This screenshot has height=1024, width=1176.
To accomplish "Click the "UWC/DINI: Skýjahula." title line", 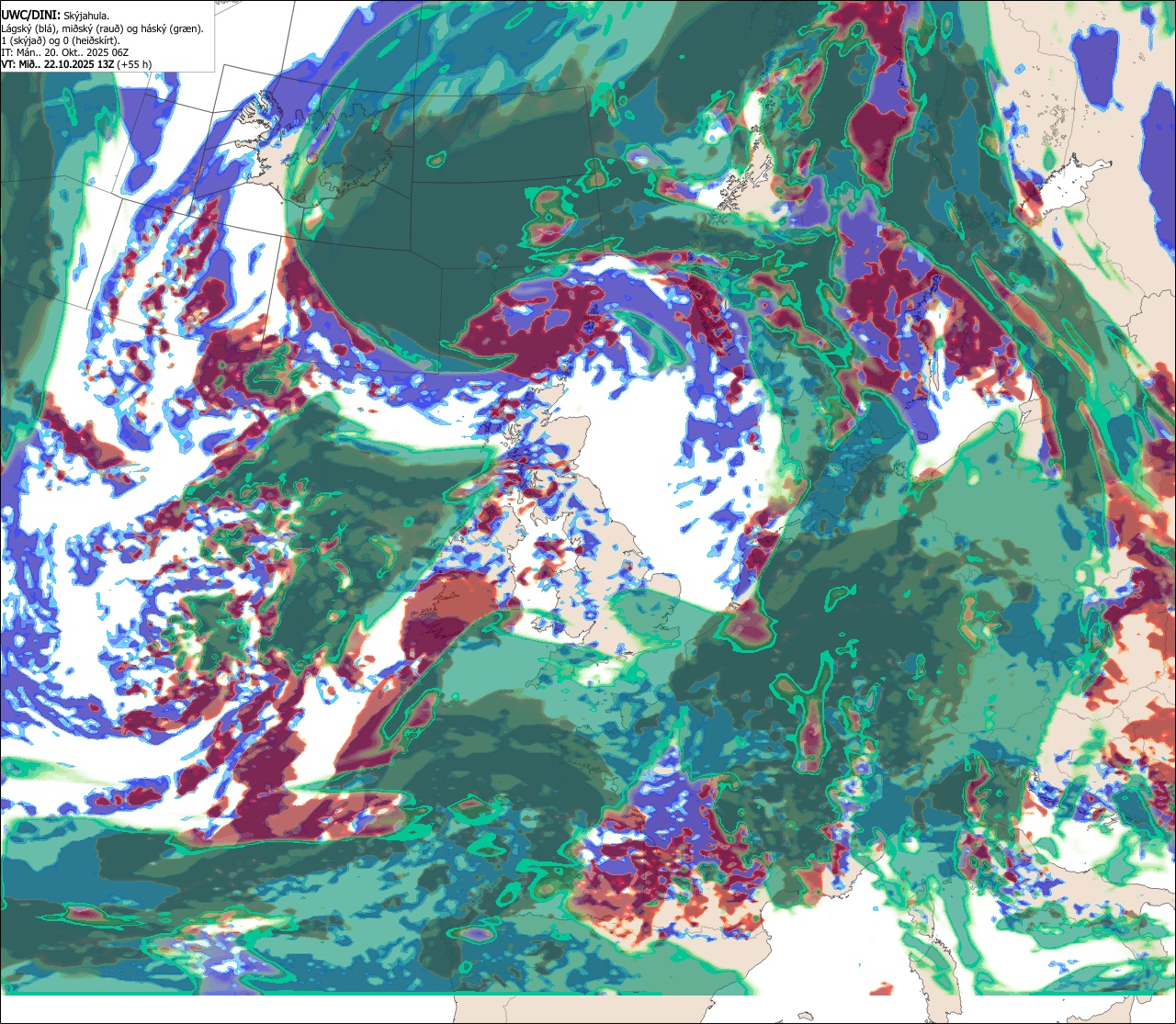I will click(x=55, y=15).
